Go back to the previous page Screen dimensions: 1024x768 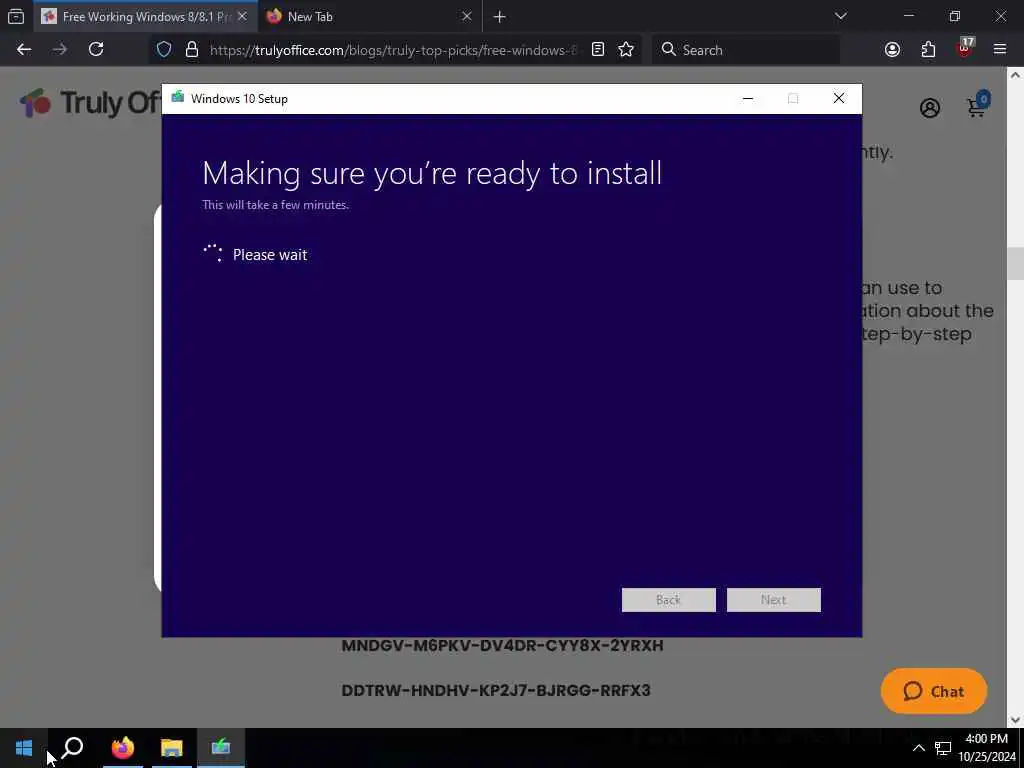(x=24, y=50)
